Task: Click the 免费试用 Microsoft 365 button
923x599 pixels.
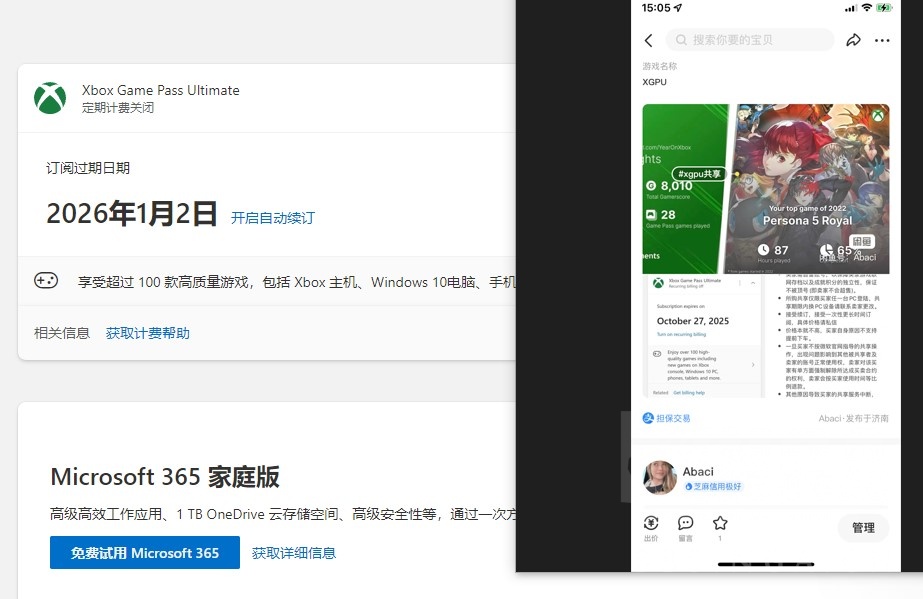Action: point(144,552)
